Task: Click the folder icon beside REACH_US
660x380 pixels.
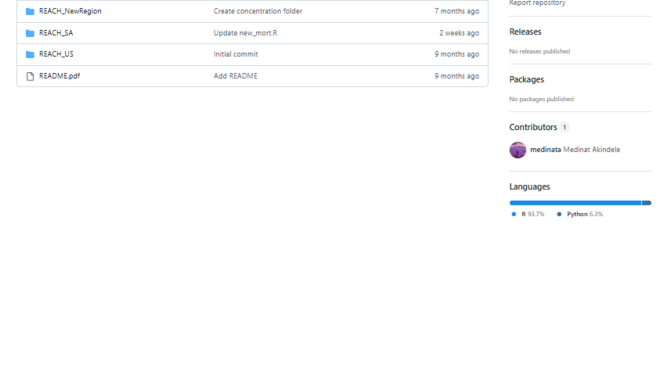Action: pos(30,54)
